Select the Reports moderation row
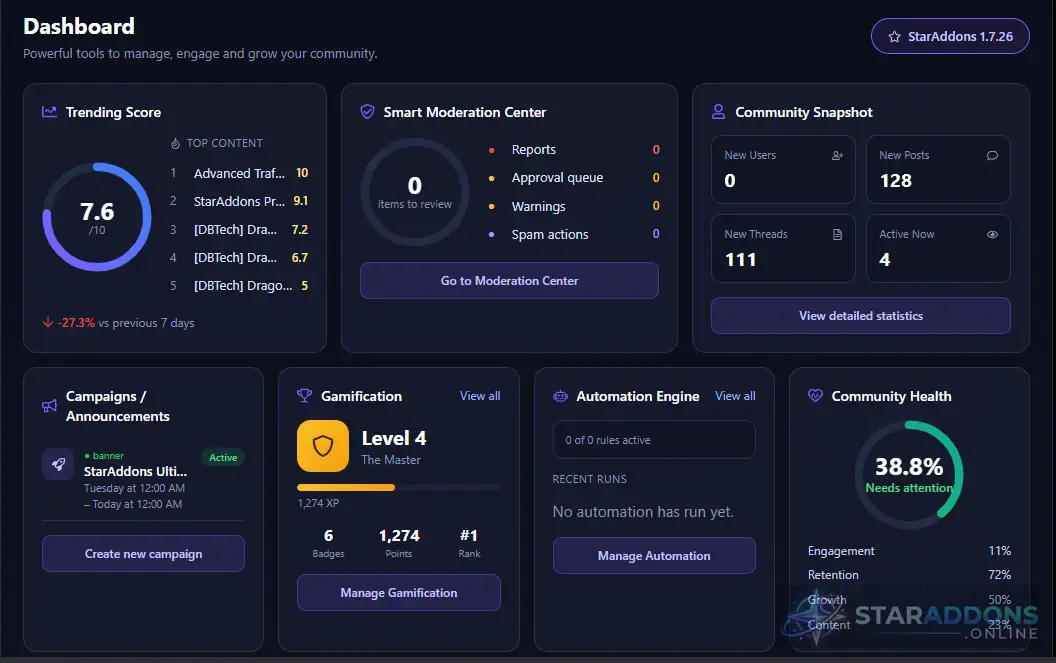1056x663 pixels. (574, 150)
